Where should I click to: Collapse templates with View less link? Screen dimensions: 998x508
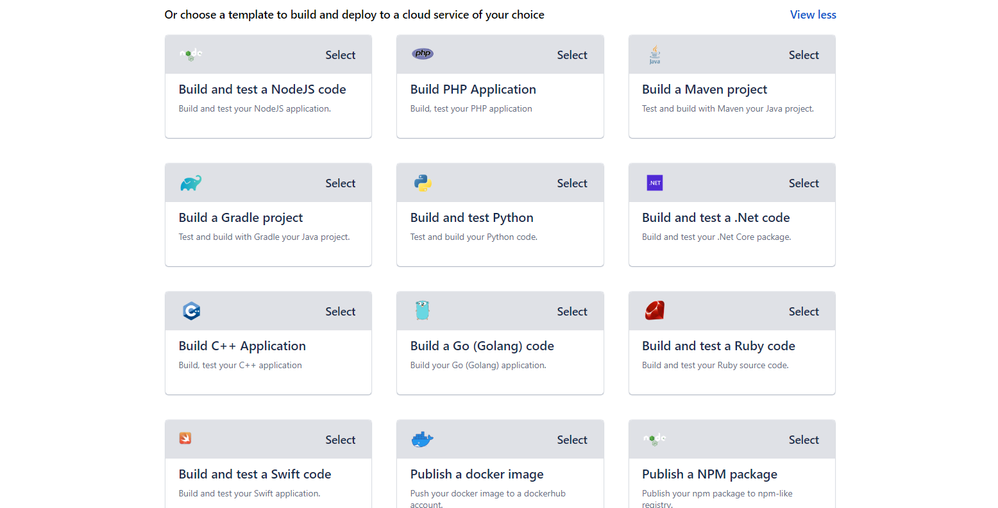click(x=813, y=15)
